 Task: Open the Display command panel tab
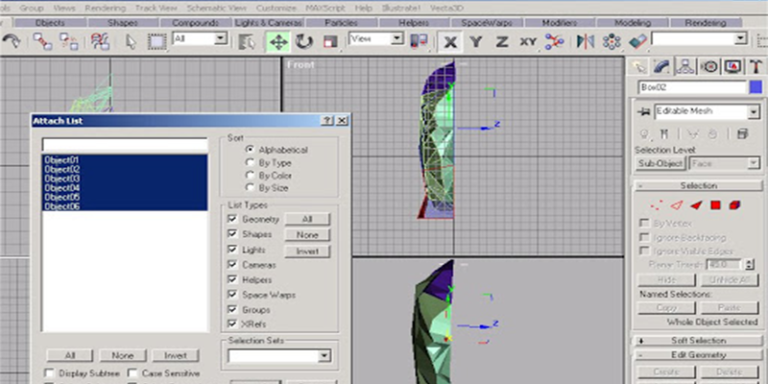[733, 67]
